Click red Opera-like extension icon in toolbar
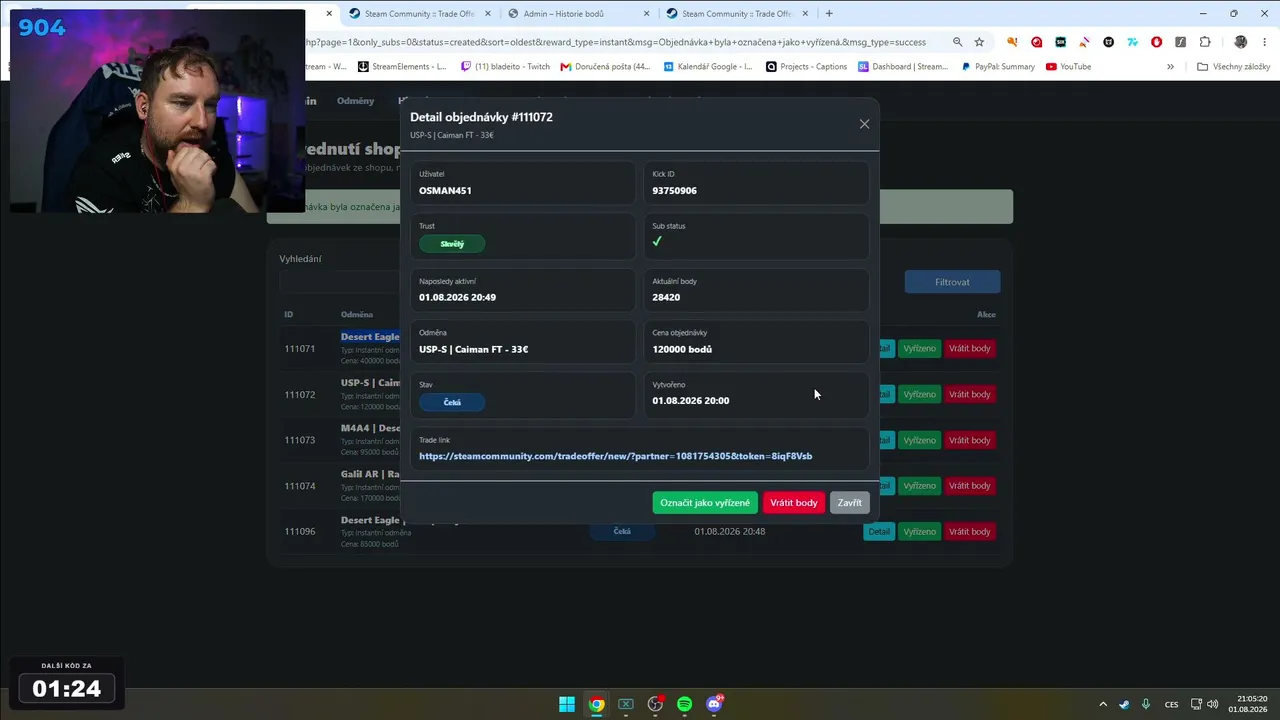The image size is (1280, 720). (1036, 42)
